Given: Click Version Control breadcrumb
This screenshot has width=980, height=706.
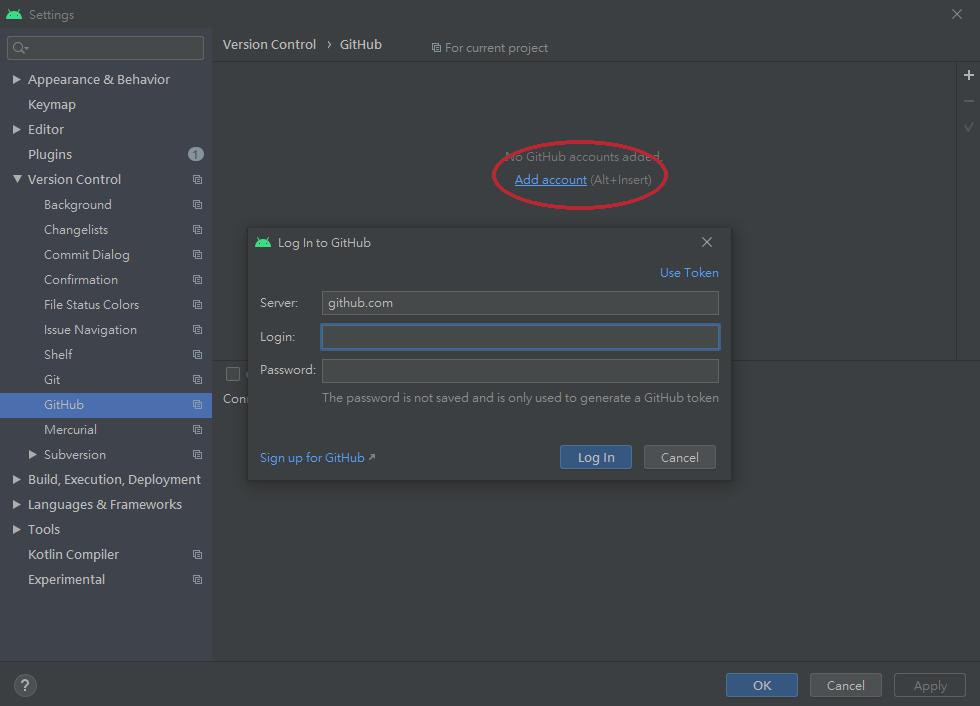Looking at the screenshot, I should point(269,44).
